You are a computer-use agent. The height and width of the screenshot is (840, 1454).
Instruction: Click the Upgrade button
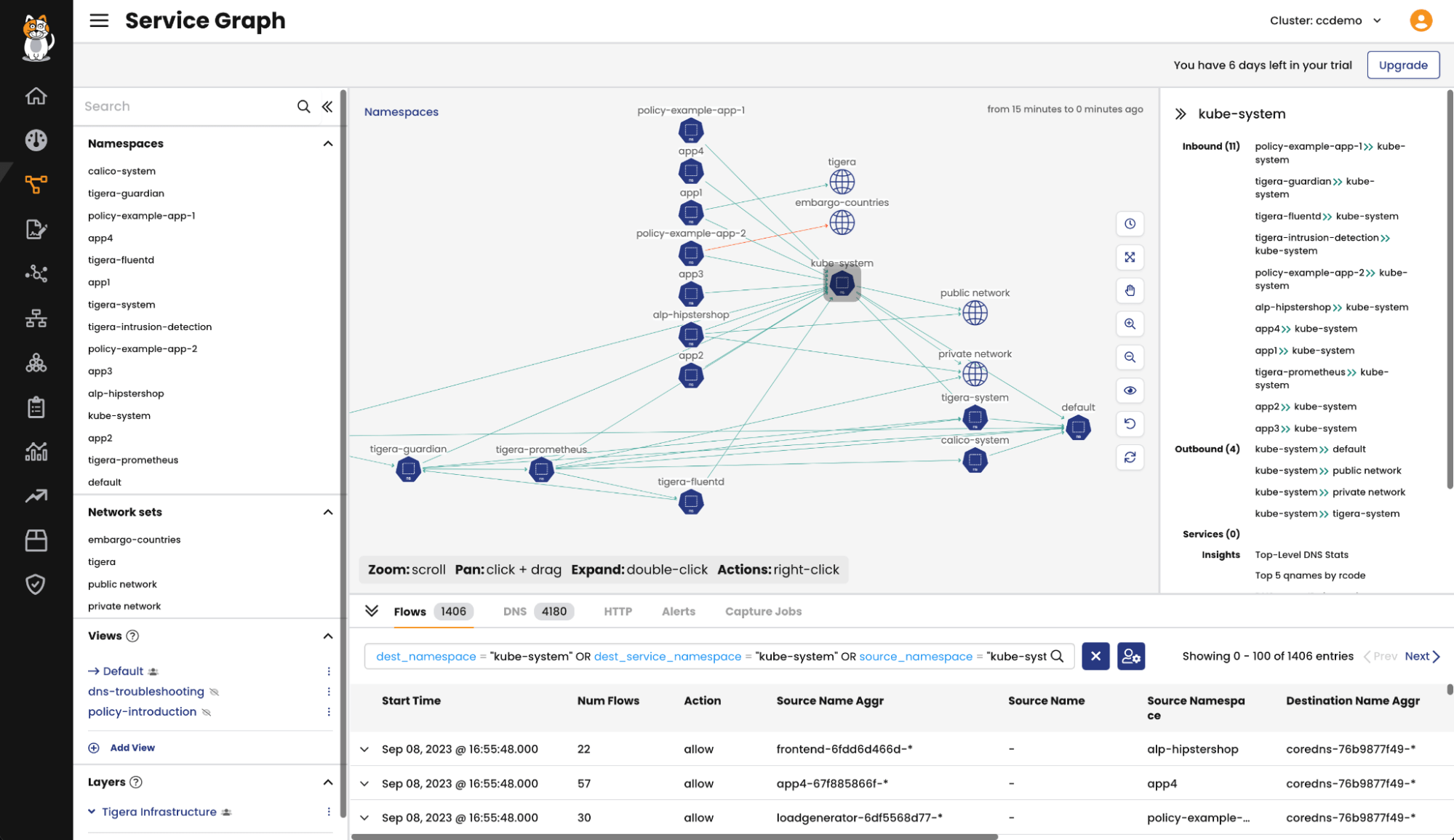(x=1403, y=65)
